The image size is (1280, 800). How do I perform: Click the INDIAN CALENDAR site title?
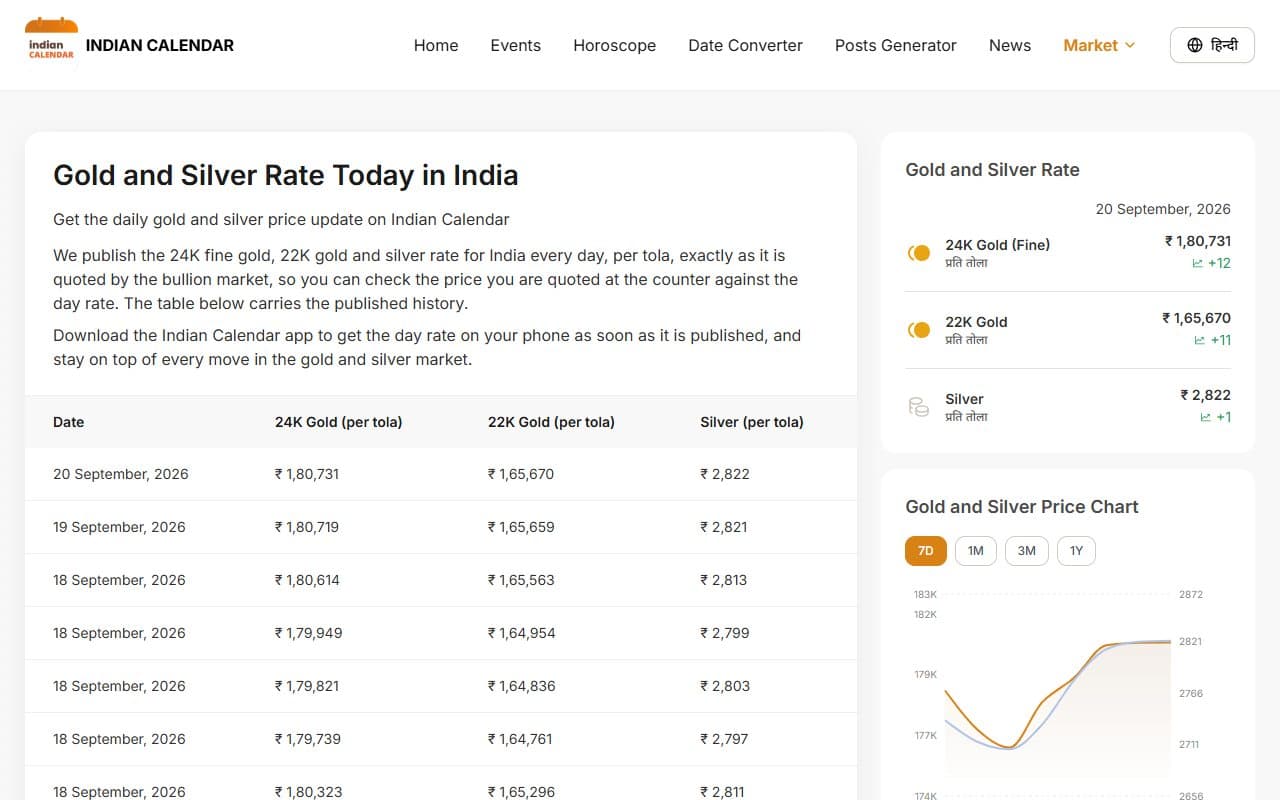pyautogui.click(x=160, y=45)
